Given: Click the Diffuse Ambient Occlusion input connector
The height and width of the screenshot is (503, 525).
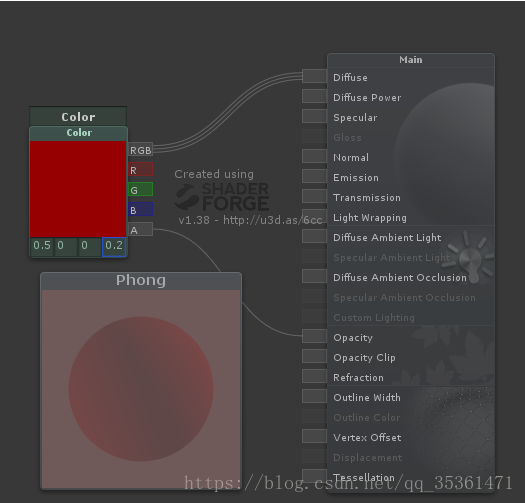Looking at the screenshot, I should coord(314,276).
